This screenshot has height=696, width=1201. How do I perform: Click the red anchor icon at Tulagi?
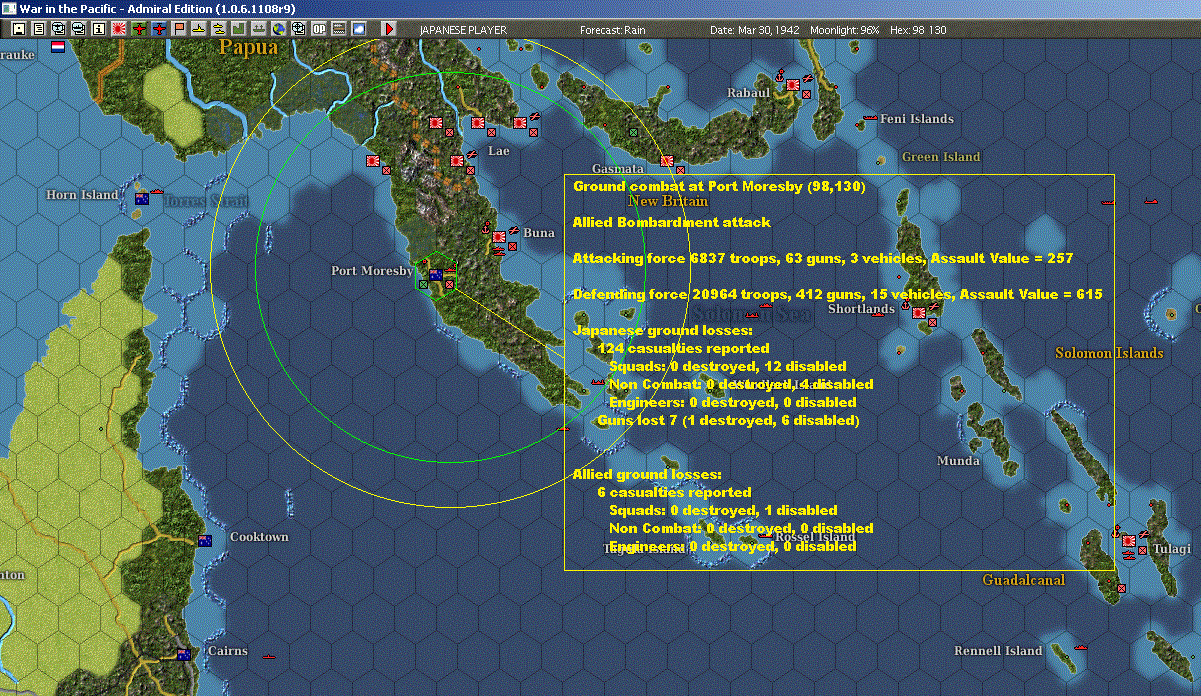[1116, 533]
